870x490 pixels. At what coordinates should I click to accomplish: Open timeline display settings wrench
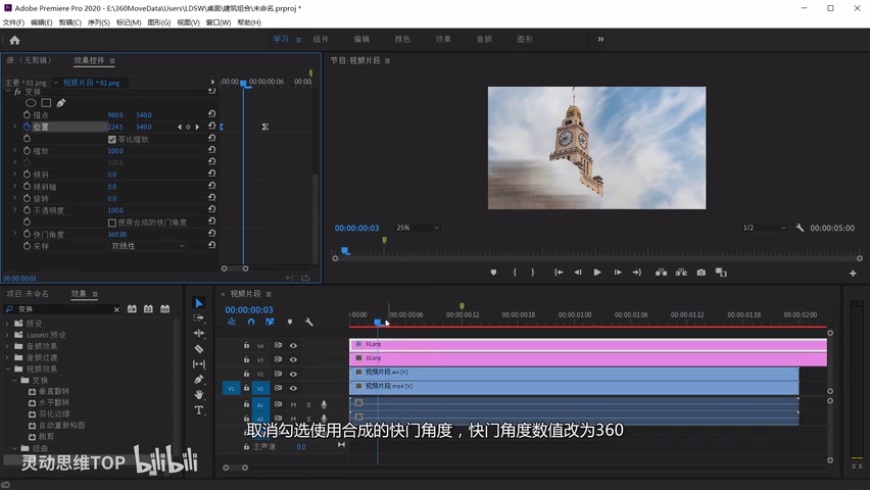[308, 322]
